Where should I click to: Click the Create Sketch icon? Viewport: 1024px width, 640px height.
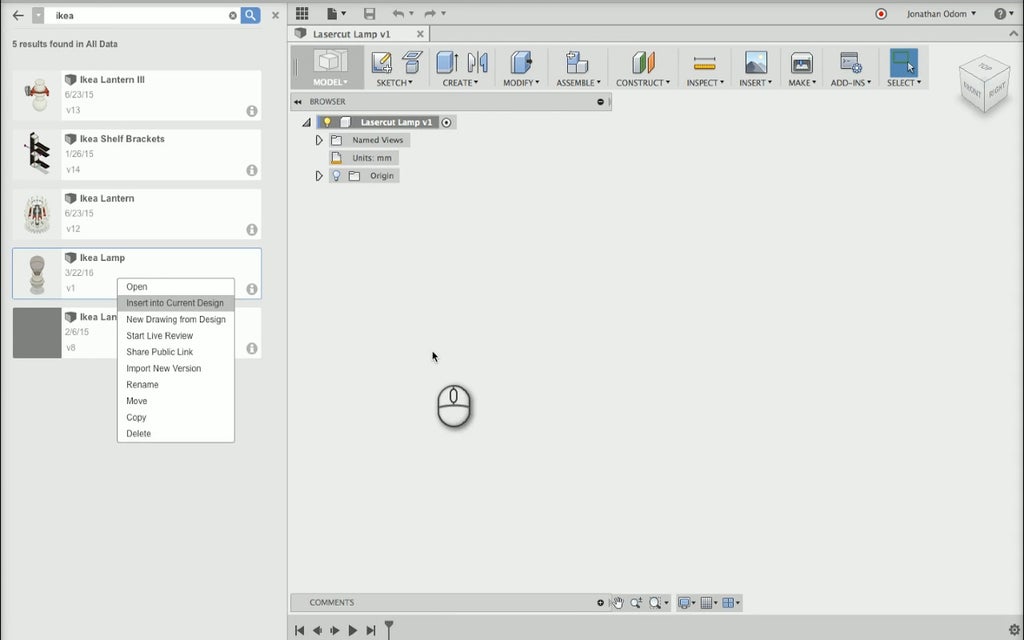click(x=381, y=63)
